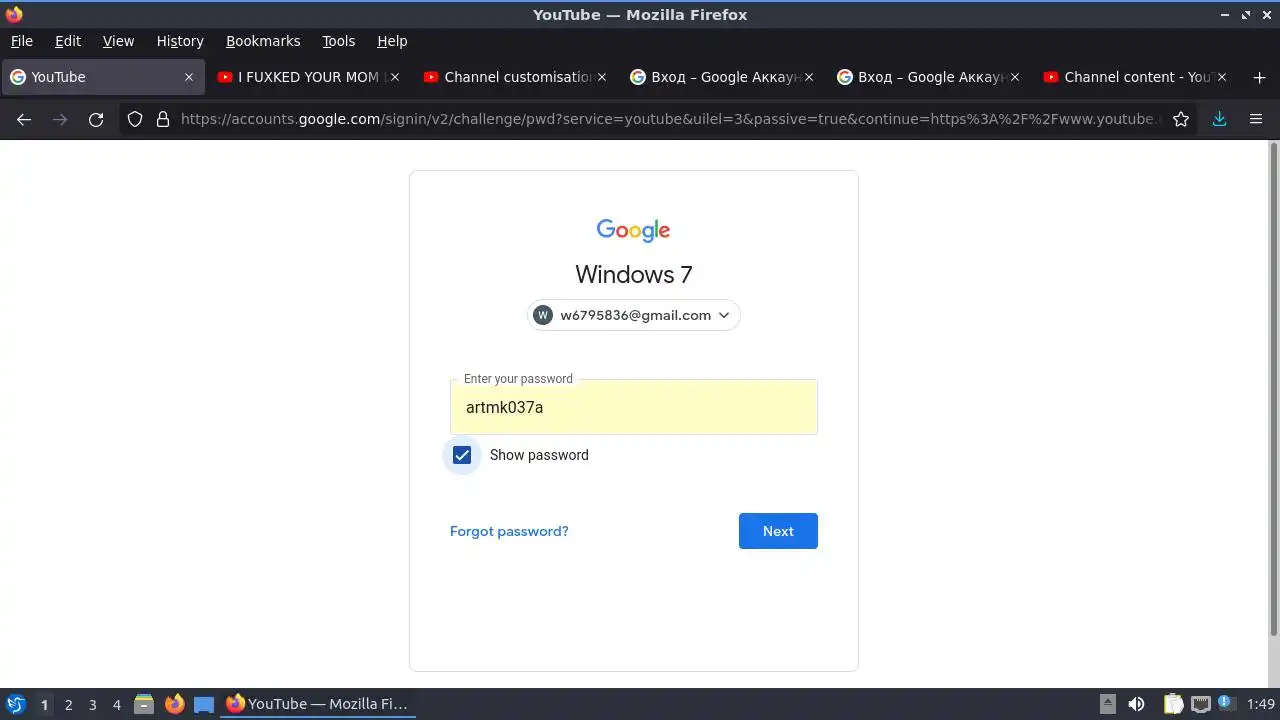Close the YouTube tab

(189, 77)
